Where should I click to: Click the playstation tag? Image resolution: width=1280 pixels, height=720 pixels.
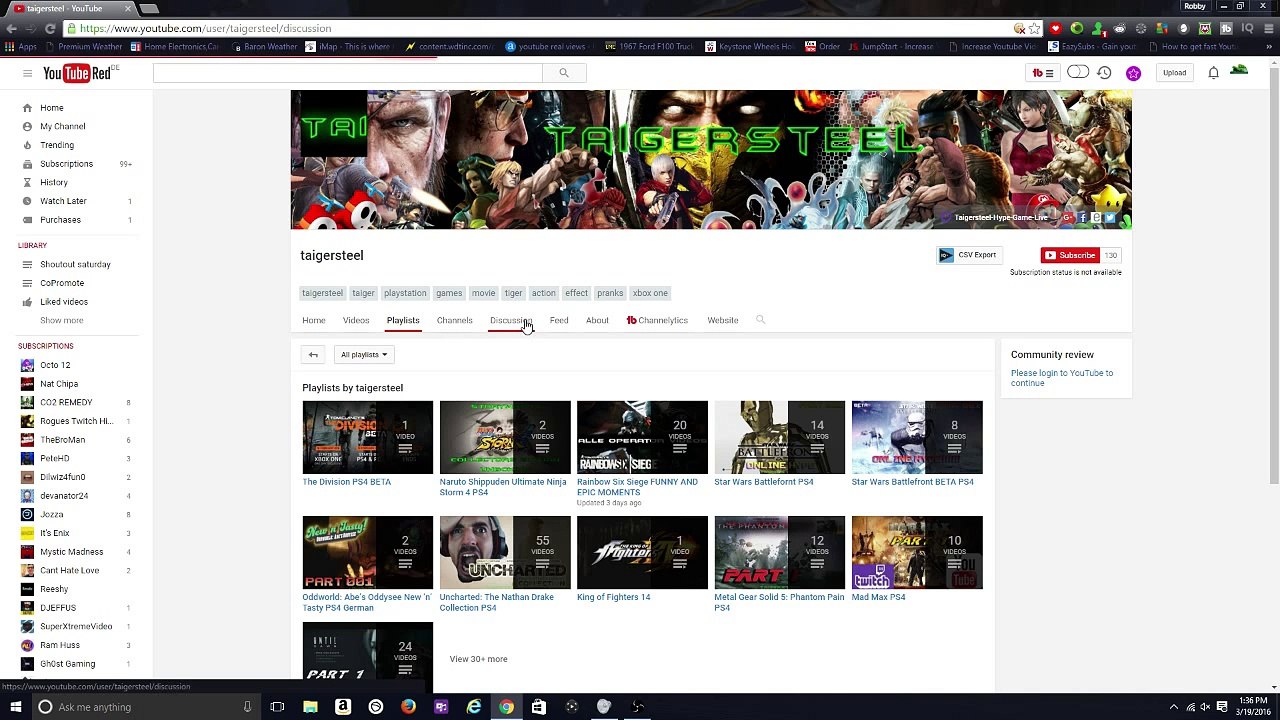click(x=405, y=293)
